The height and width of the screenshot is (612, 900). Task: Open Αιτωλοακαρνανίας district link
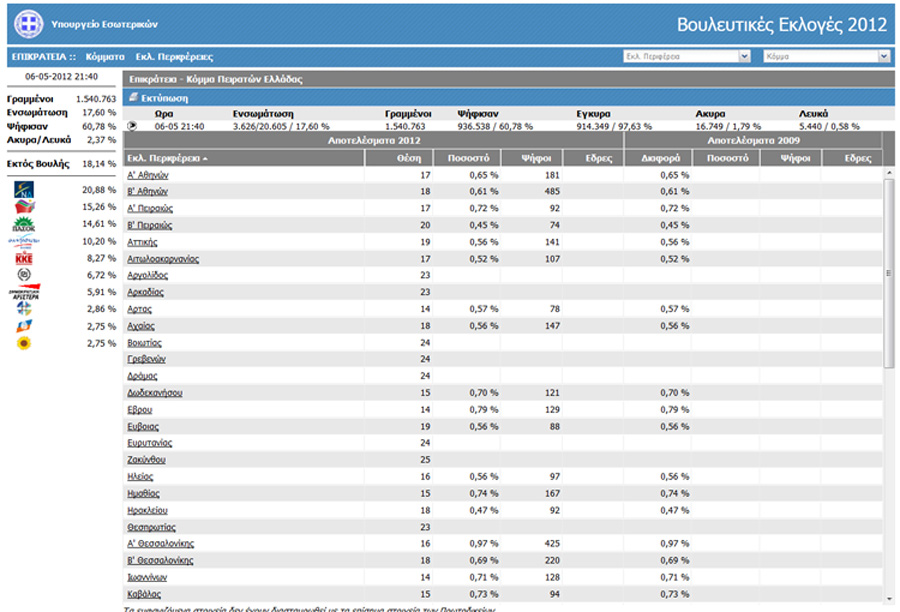tap(163, 259)
